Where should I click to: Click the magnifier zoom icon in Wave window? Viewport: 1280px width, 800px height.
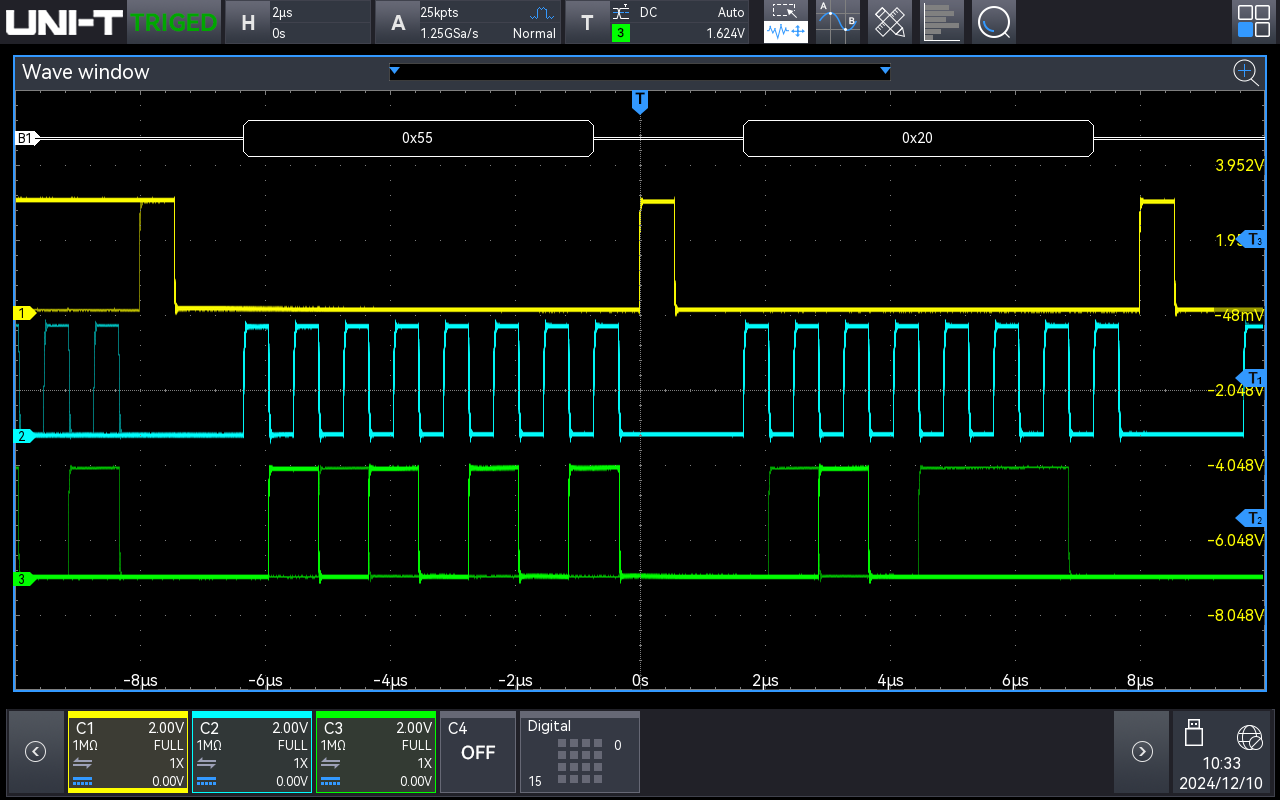tap(1245, 72)
